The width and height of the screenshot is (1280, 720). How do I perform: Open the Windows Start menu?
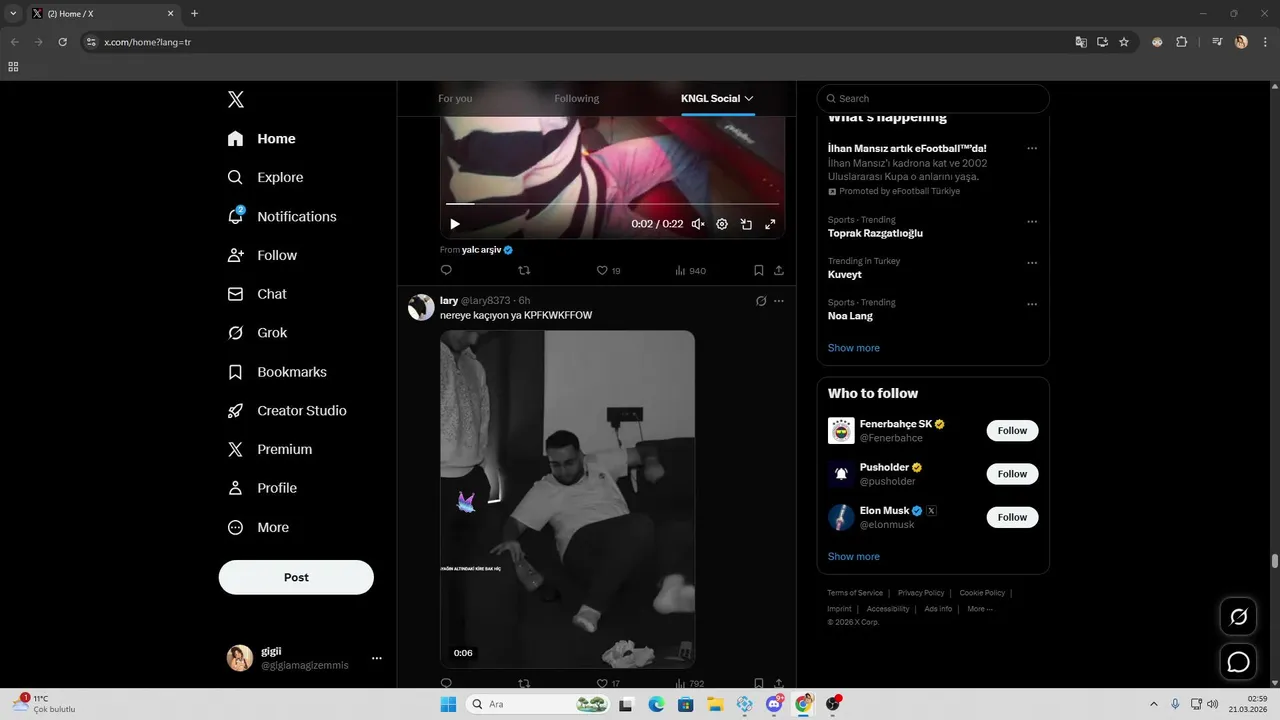point(448,704)
